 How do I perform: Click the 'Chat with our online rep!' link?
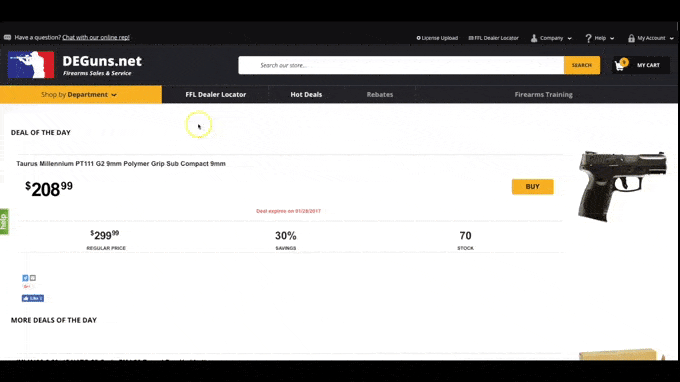96,37
